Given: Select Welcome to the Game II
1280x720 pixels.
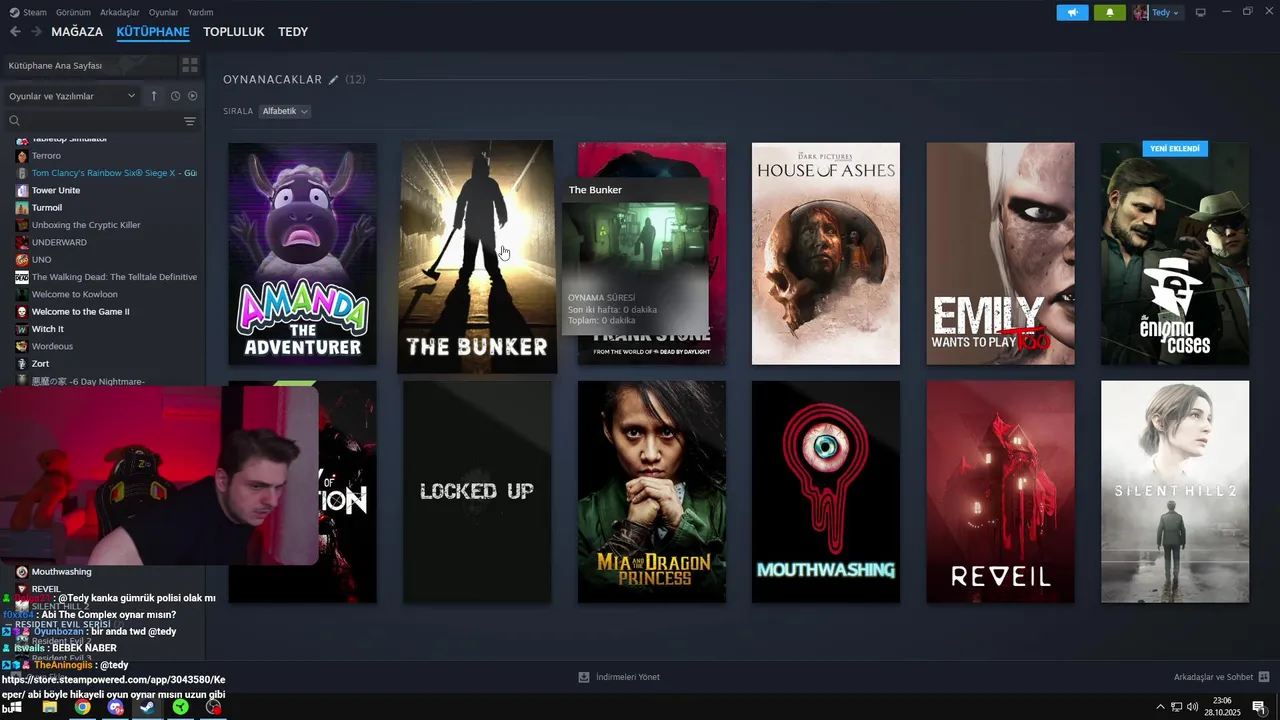Looking at the screenshot, I should click(x=80, y=312).
